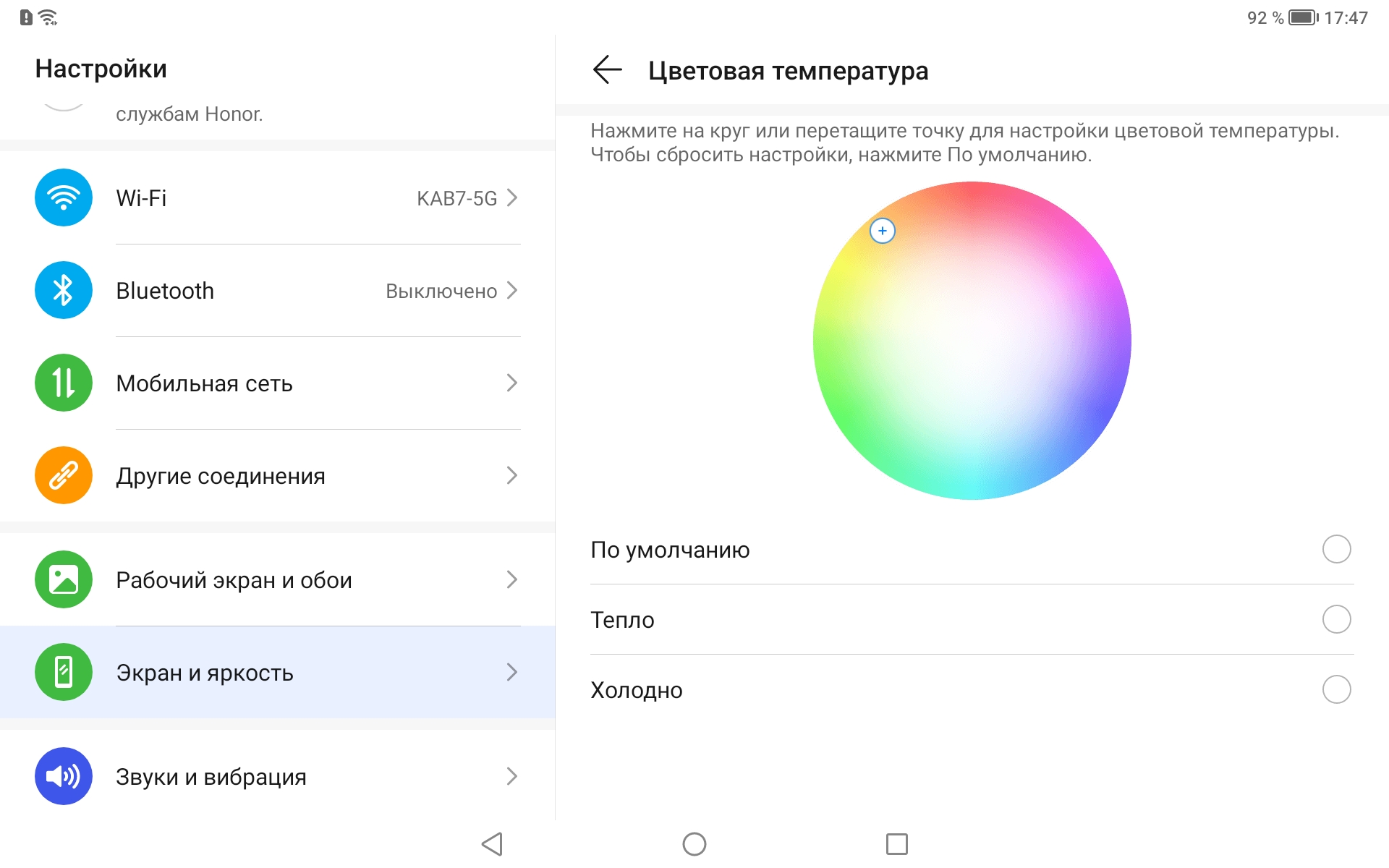Tap the home screen wallpaper icon
Screen dimensions: 1389x868
[x=64, y=579]
